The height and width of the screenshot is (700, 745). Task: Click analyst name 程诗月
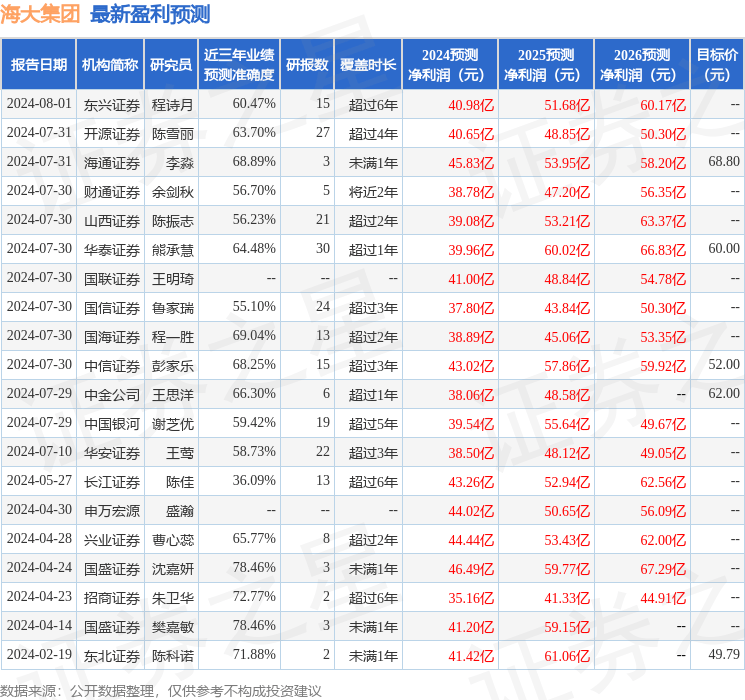point(173,105)
